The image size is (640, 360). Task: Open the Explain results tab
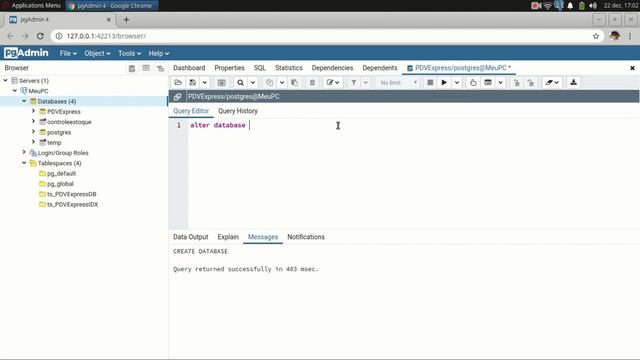(228, 237)
